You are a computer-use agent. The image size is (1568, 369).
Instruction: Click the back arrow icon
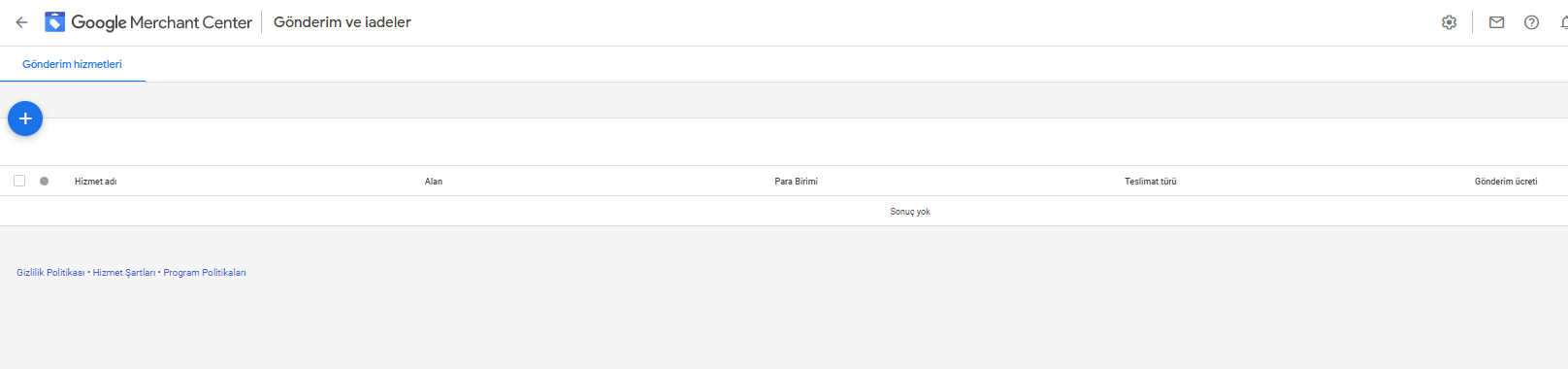(x=21, y=22)
